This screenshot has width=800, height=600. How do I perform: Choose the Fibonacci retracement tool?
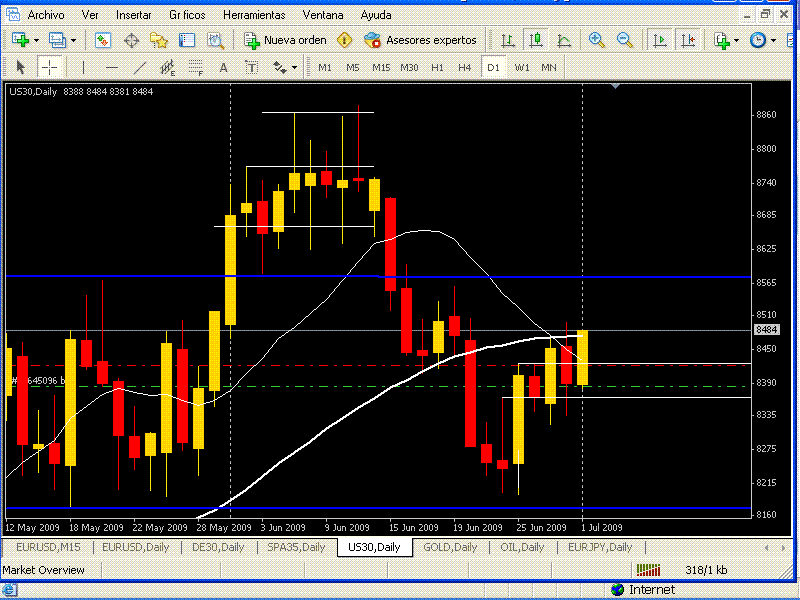pos(196,67)
